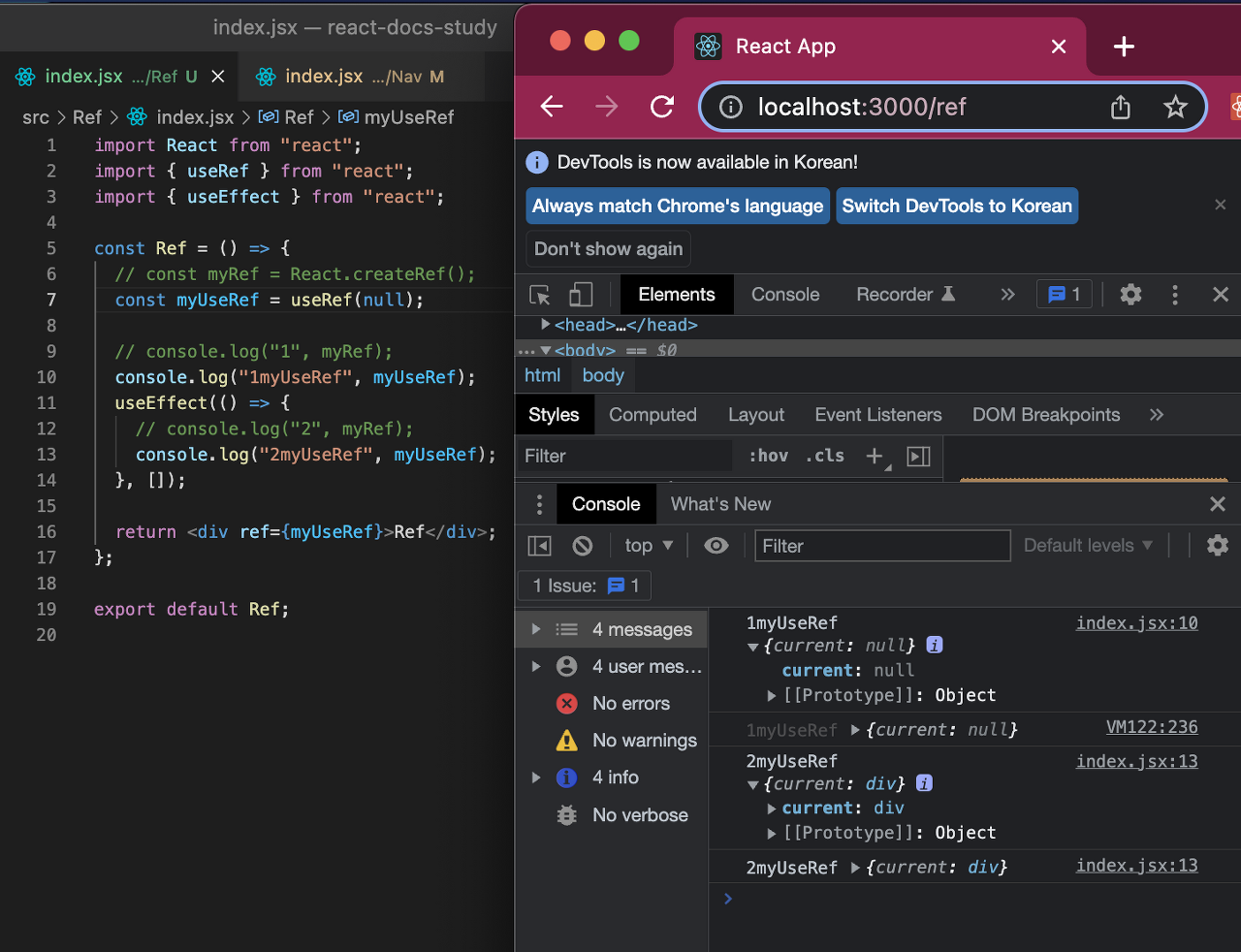
Task: Open a new browser tab with plus
Action: click(1124, 47)
